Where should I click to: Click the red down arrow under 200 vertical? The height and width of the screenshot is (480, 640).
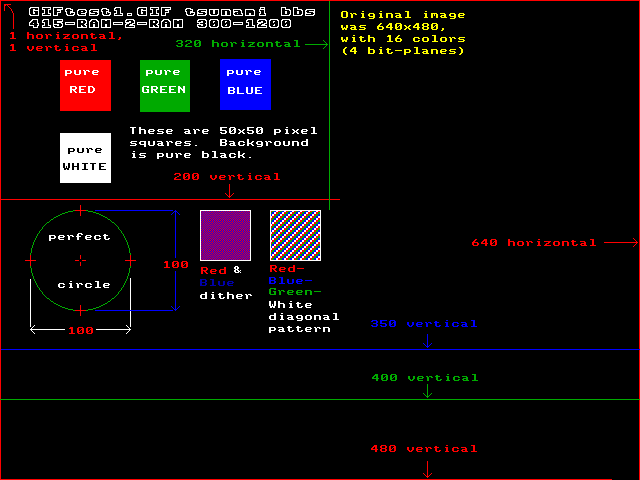[229, 191]
